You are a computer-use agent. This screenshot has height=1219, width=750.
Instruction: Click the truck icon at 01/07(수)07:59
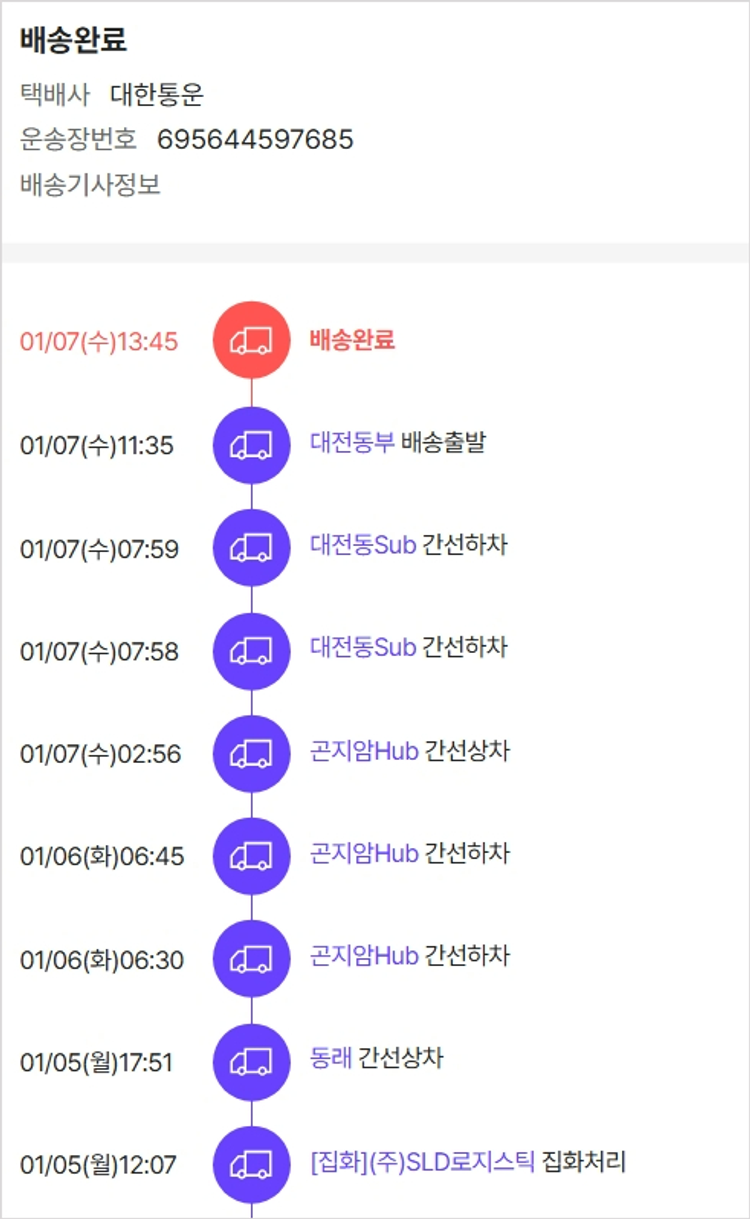click(251, 548)
